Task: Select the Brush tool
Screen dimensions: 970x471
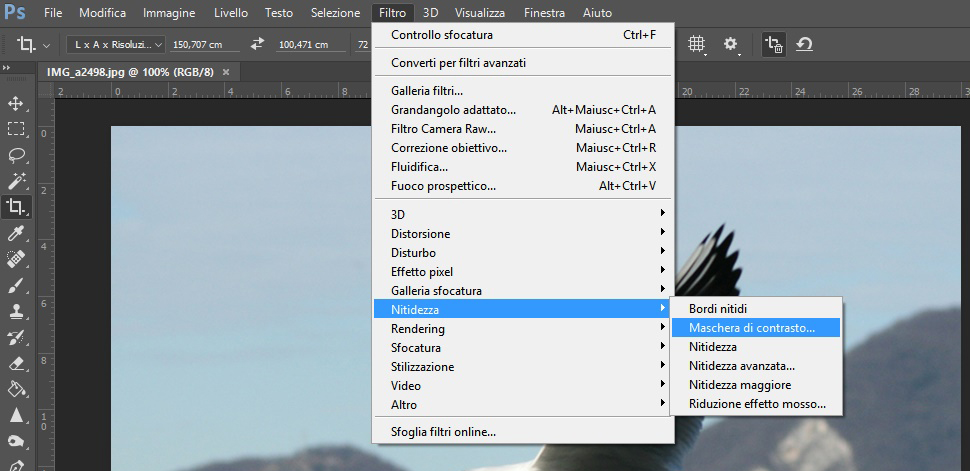Action: (15, 285)
